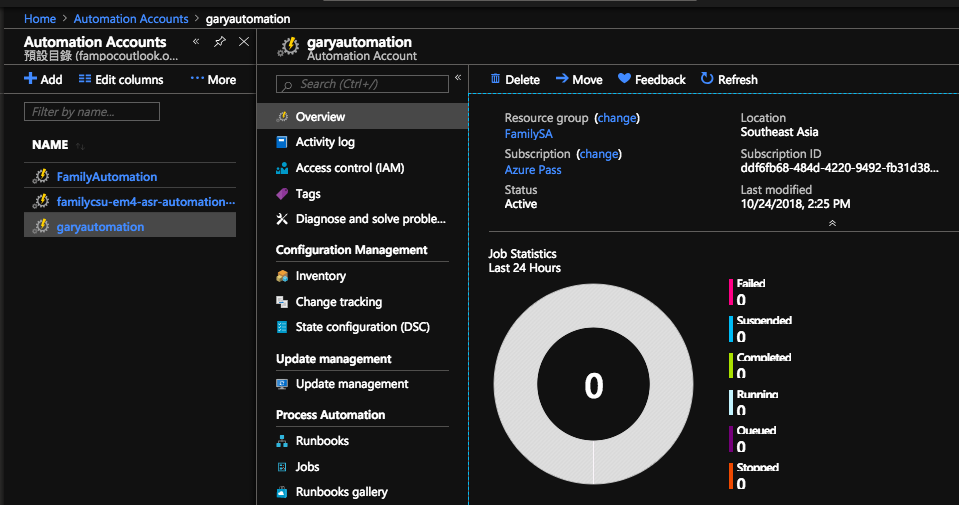Screen dimensions: 959x505
Task: Open the Overview menu item
Action: (x=363, y=116)
